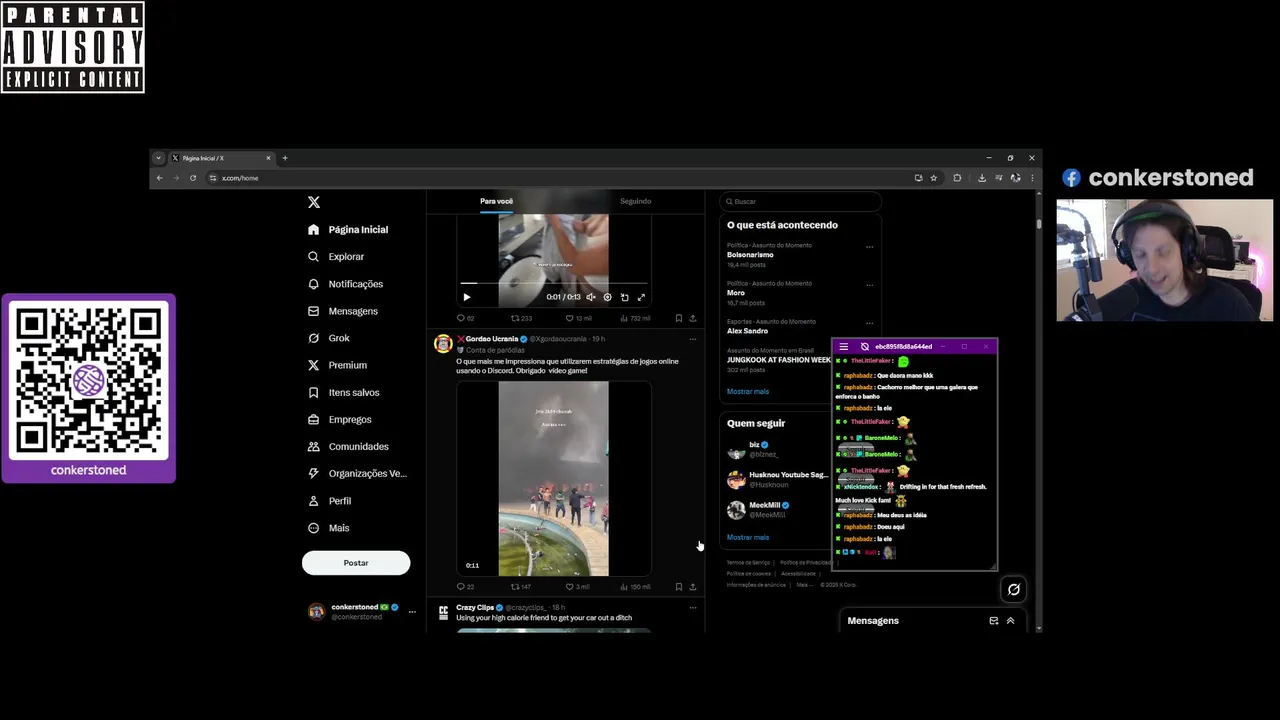Open conkerstoned account options ellipsis

411,611
